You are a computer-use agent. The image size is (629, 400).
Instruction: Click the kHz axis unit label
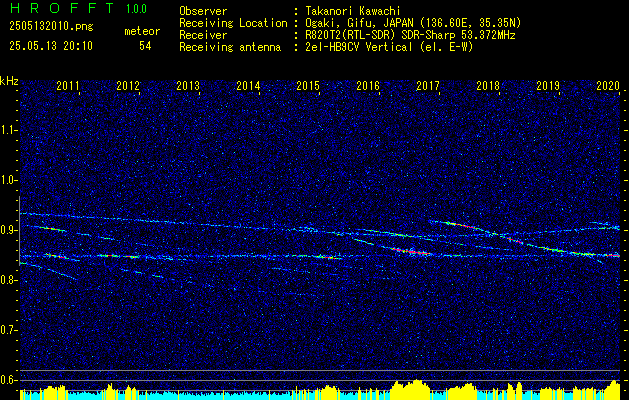point(9,81)
